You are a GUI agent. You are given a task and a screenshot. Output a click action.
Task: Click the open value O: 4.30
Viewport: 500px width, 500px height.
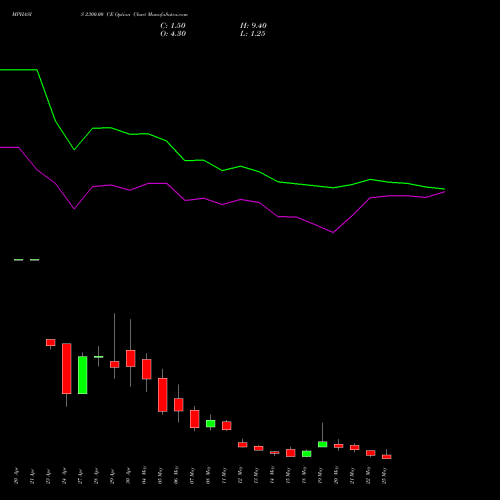click(173, 34)
